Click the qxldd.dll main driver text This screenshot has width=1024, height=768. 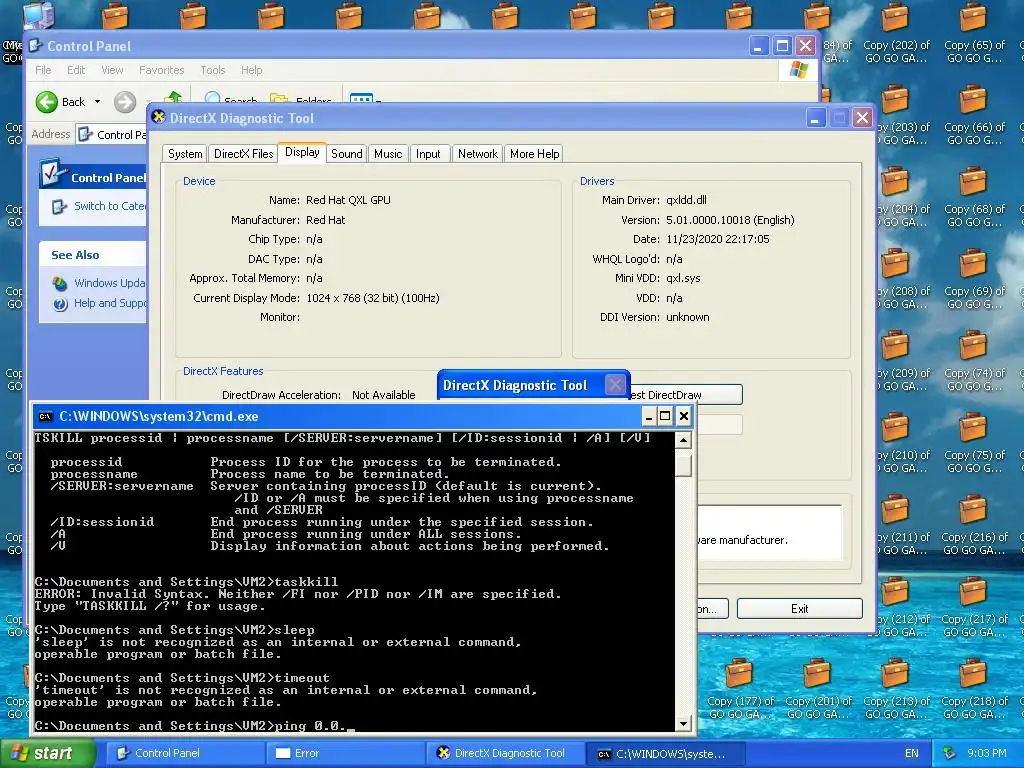686,200
